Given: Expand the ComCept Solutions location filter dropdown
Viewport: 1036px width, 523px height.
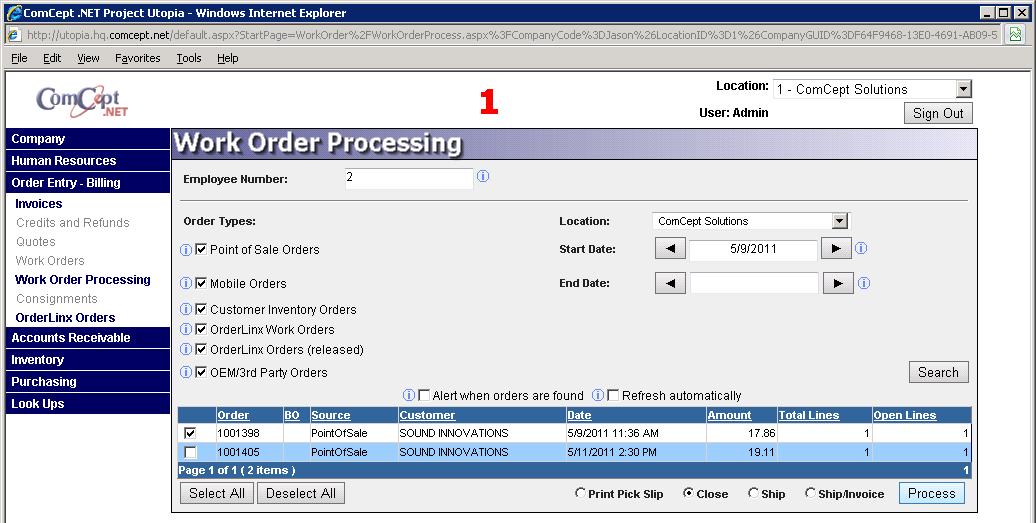Looking at the screenshot, I should 840,221.
